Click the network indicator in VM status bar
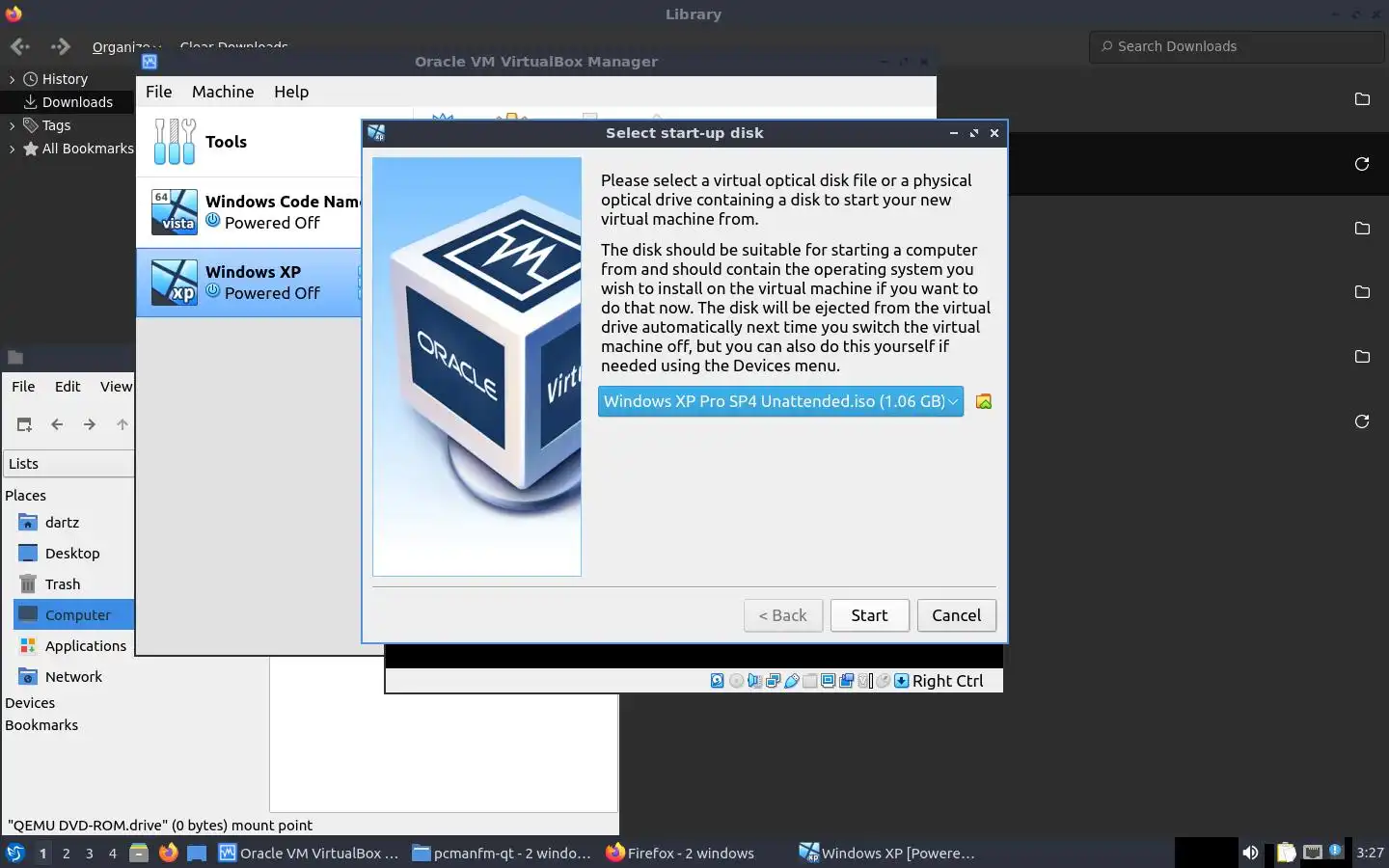Viewport: 1389px width, 868px height. pyautogui.click(x=773, y=681)
